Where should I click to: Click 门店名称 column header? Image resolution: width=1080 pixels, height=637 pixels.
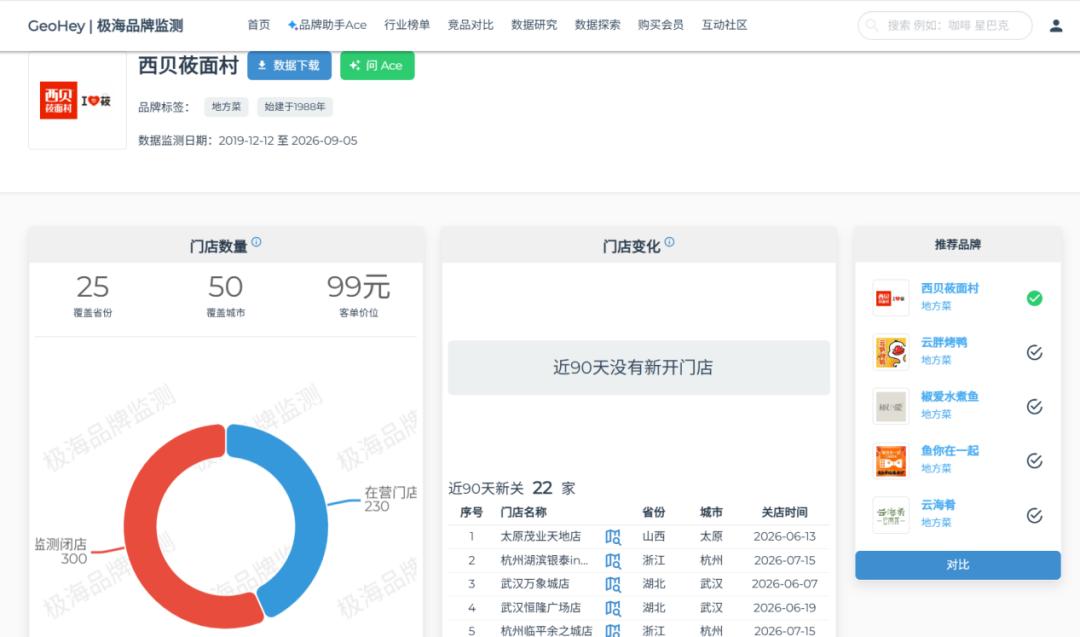point(523,512)
